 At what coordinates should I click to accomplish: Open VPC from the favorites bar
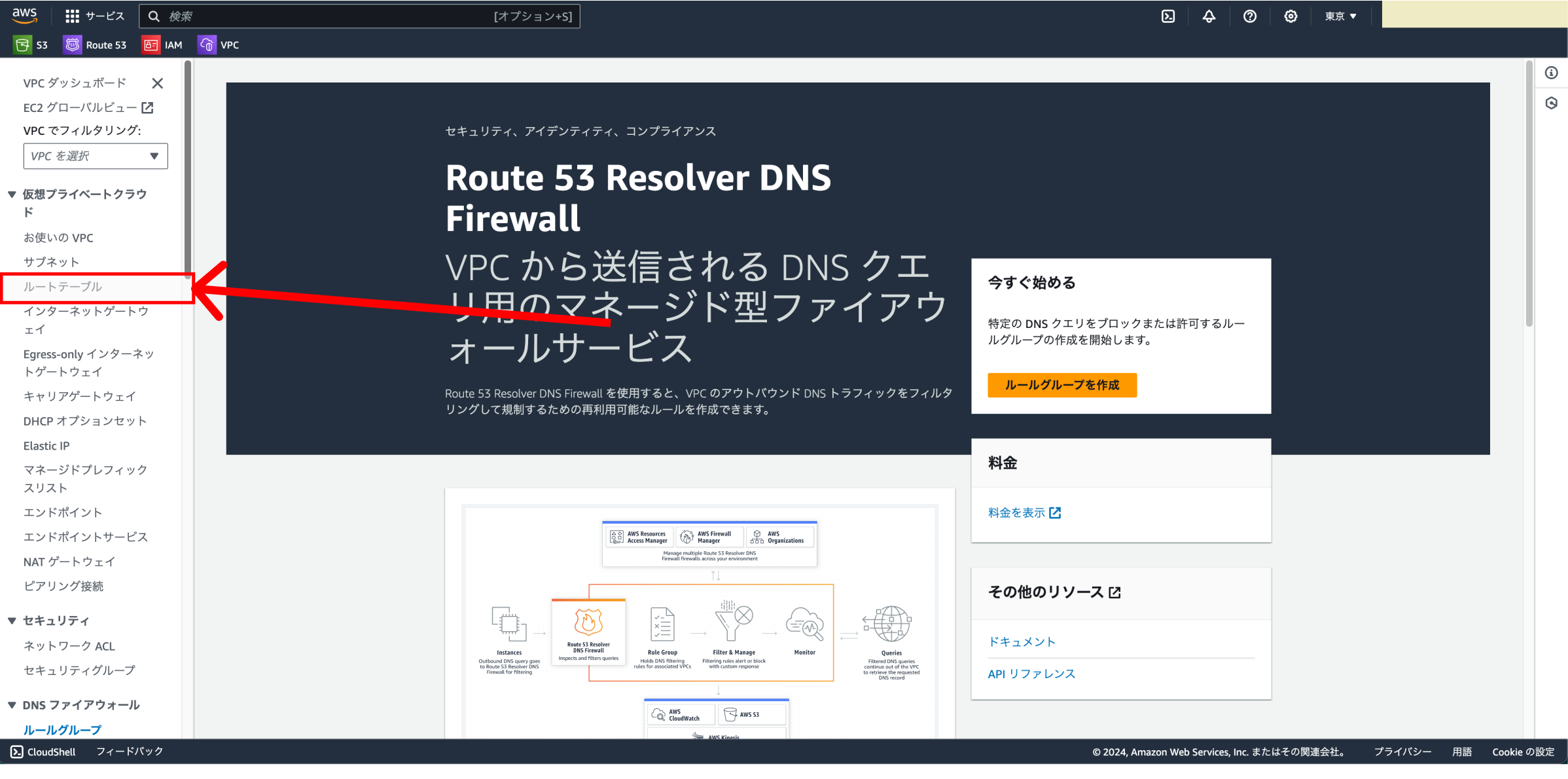(219, 45)
